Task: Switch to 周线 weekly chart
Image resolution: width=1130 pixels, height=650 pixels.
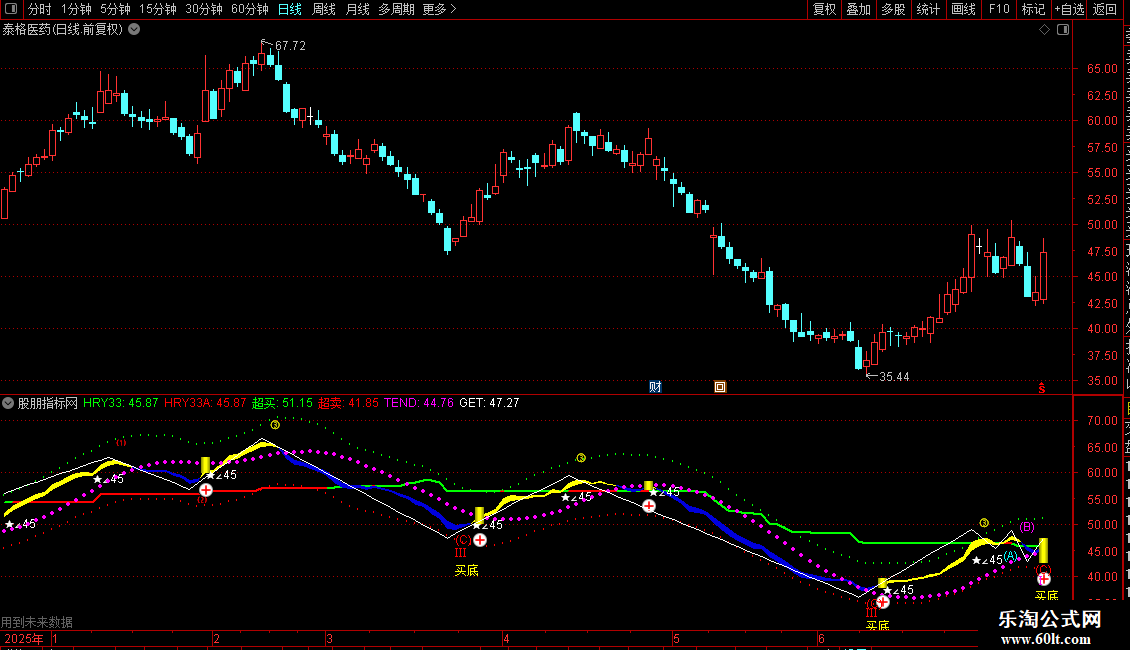Action: [324, 9]
